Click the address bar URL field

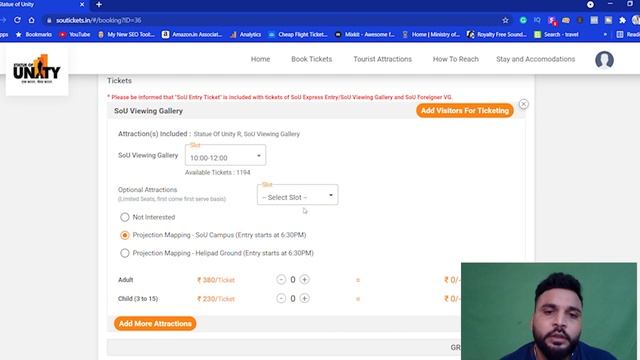click(x=273, y=20)
